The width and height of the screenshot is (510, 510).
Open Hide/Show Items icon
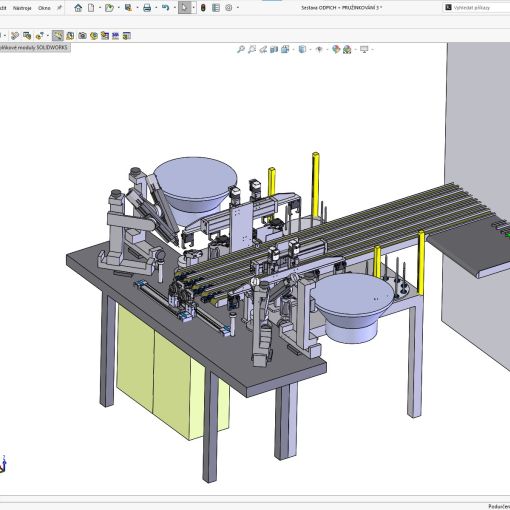click(319, 50)
